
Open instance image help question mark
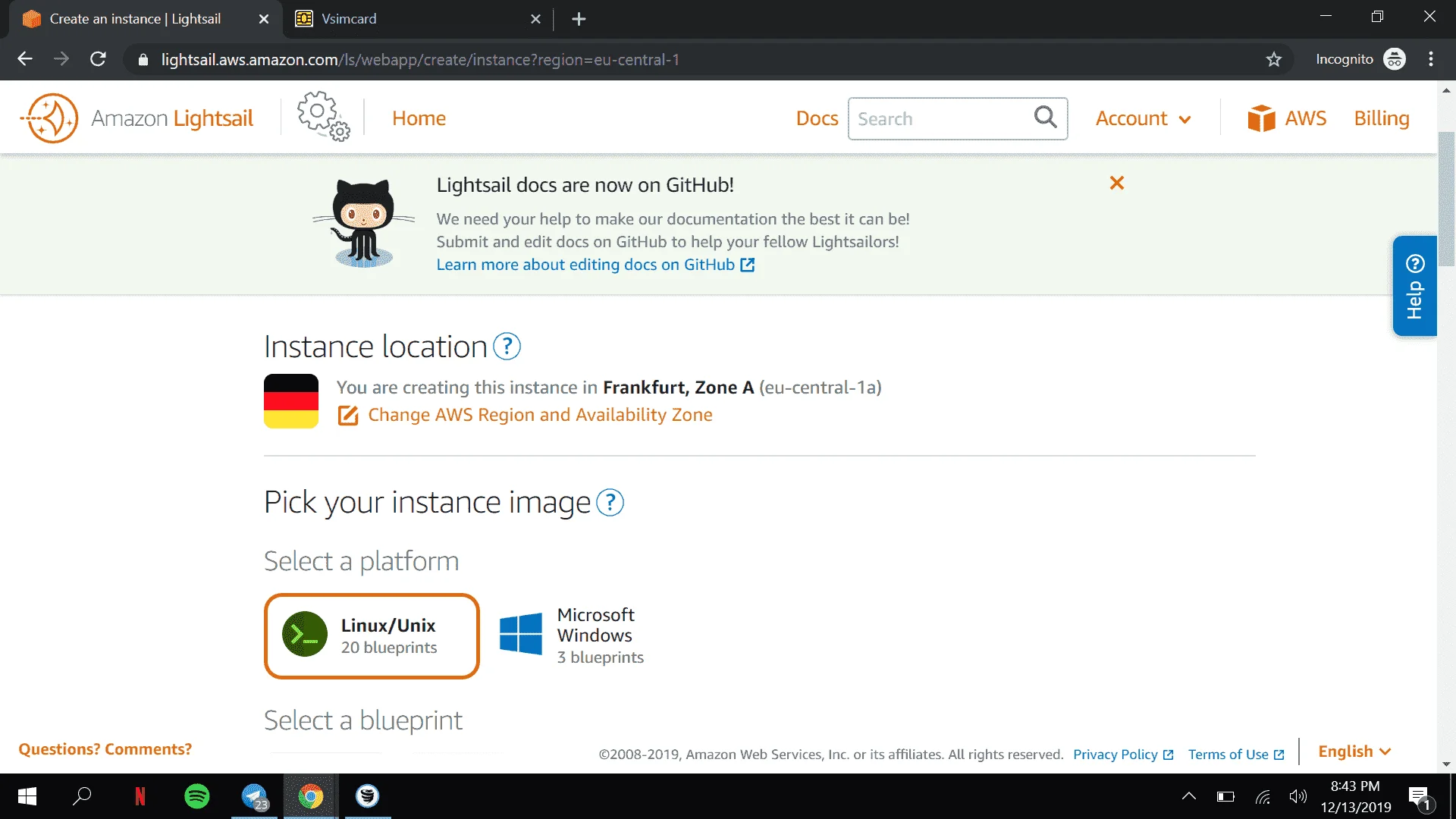point(610,502)
